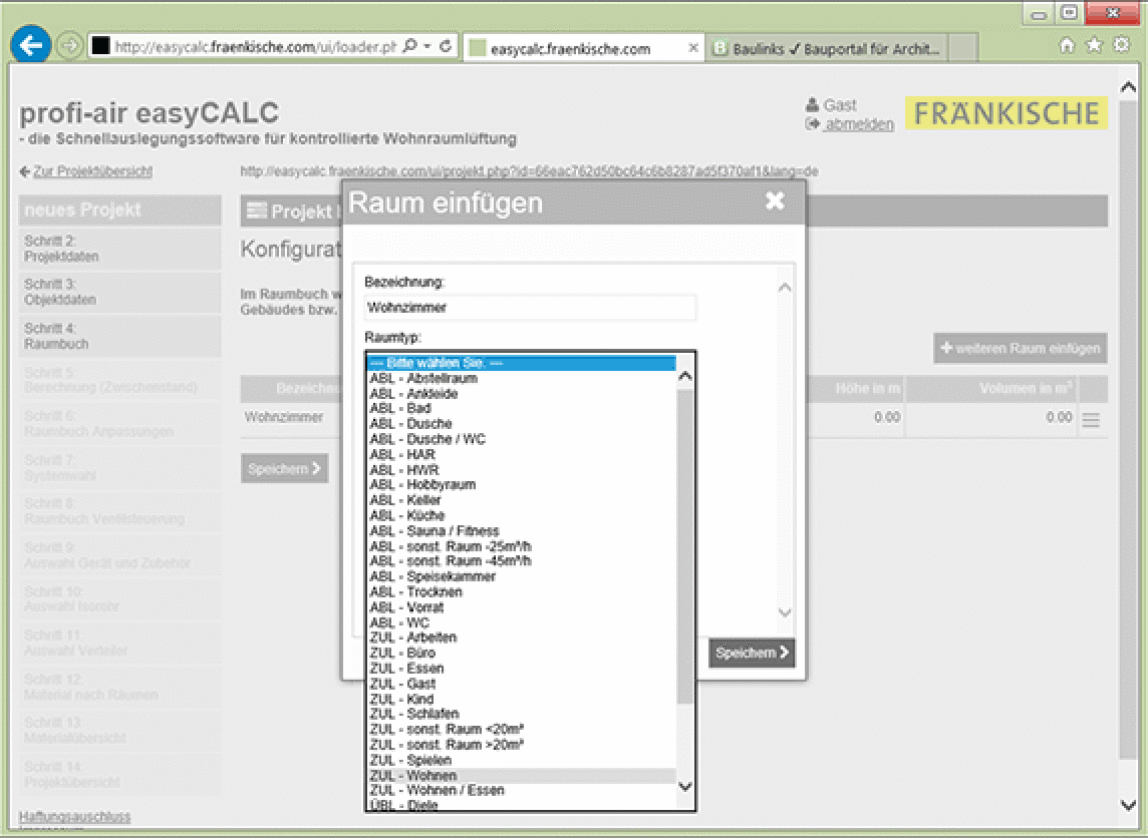Viewport: 1148px width, 838px height.
Task: Pick ABL - Küche from list
Action: click(521, 515)
